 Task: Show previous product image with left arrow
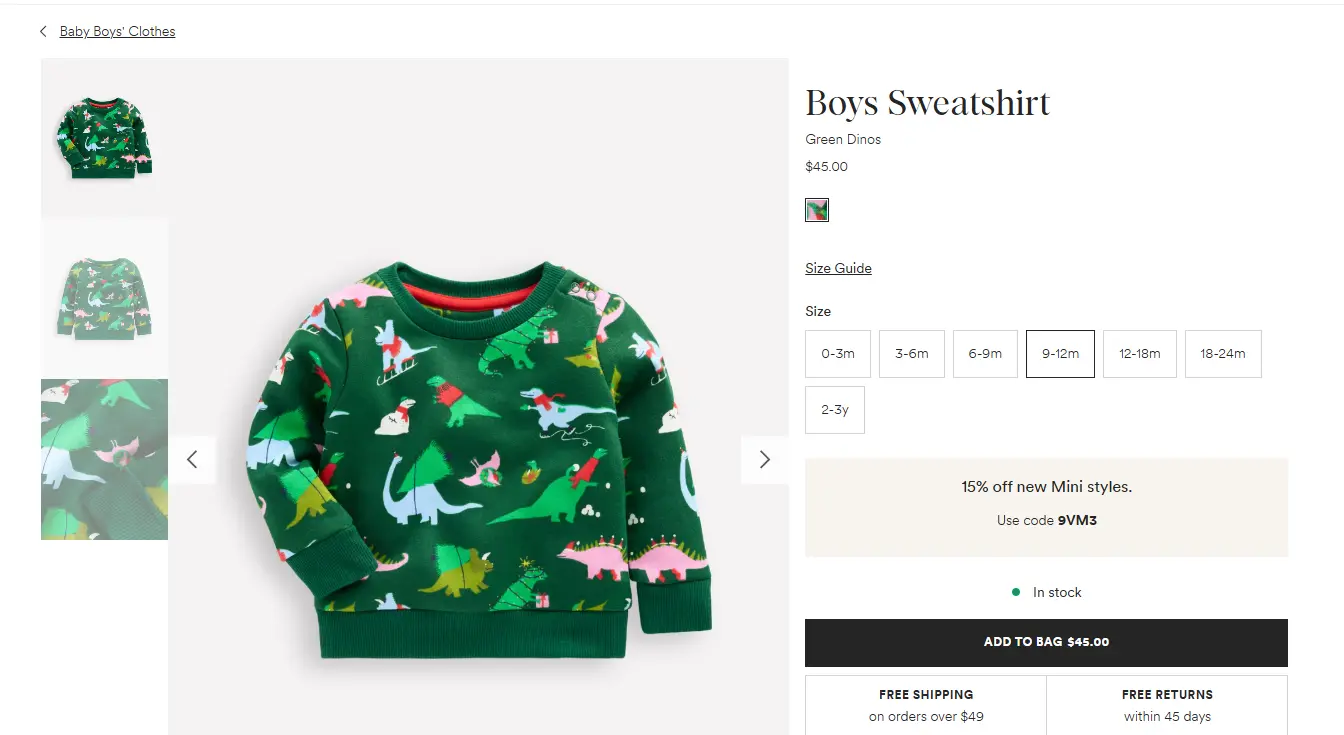(192, 459)
